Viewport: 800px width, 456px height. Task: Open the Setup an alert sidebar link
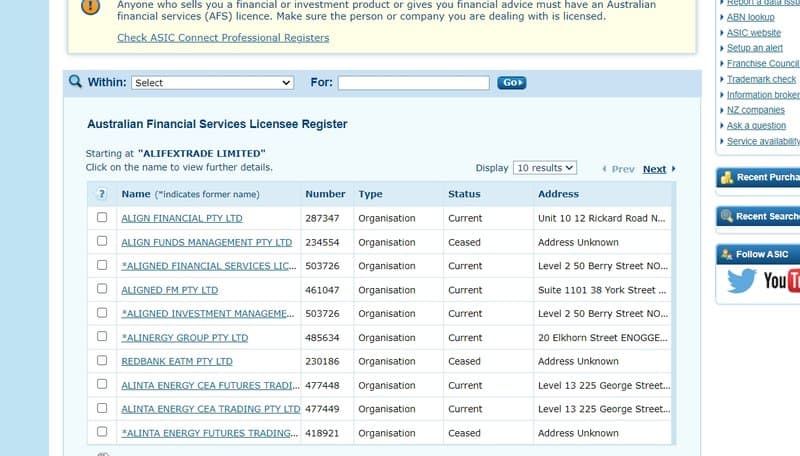755,48
